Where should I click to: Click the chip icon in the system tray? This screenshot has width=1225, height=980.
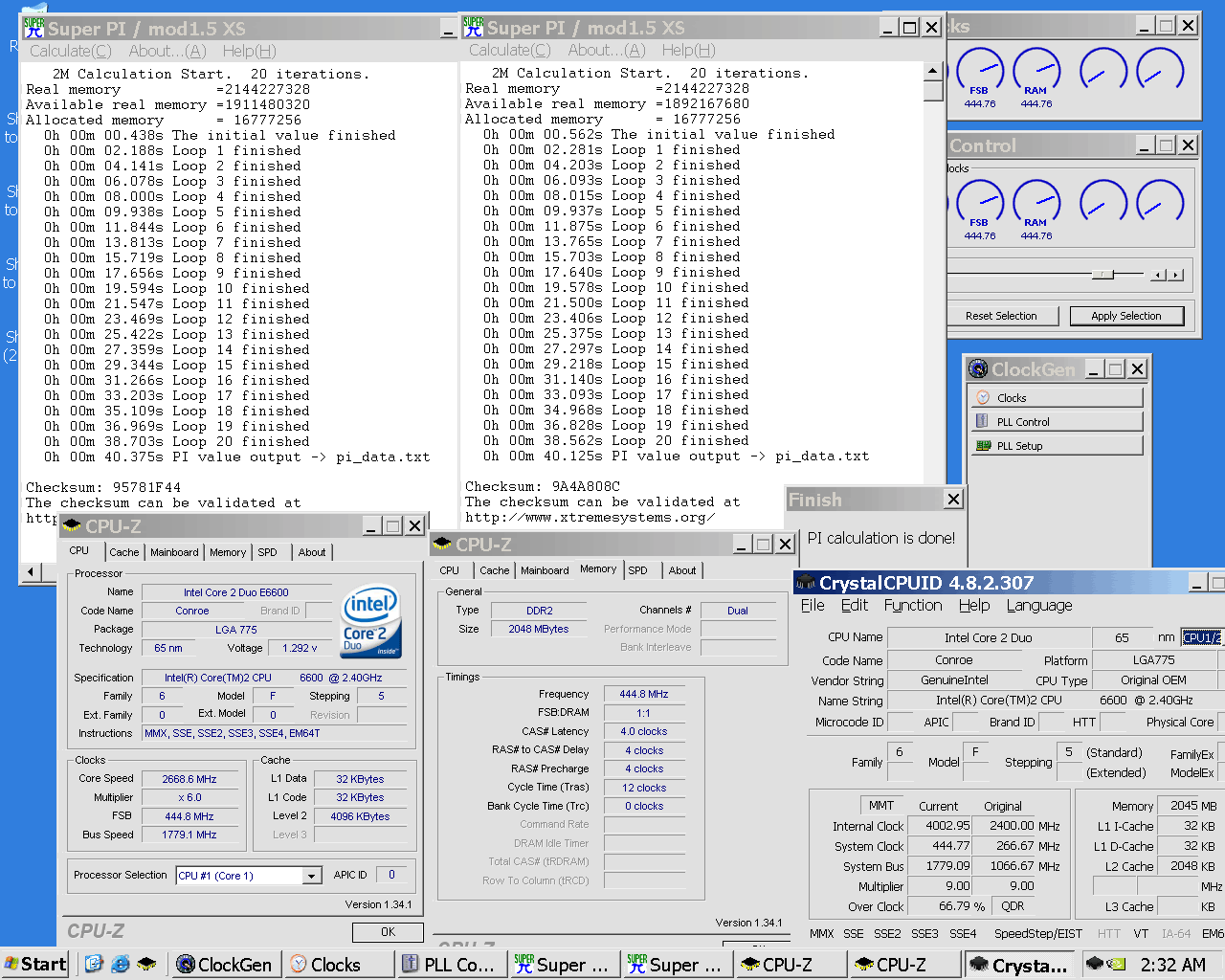tap(1095, 964)
